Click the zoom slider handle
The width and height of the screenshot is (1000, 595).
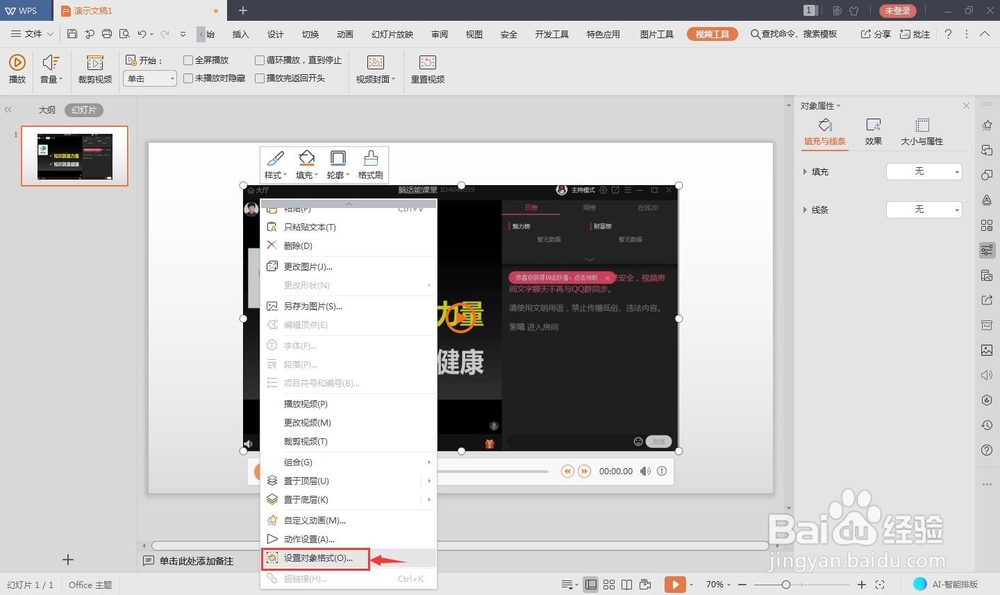786,584
